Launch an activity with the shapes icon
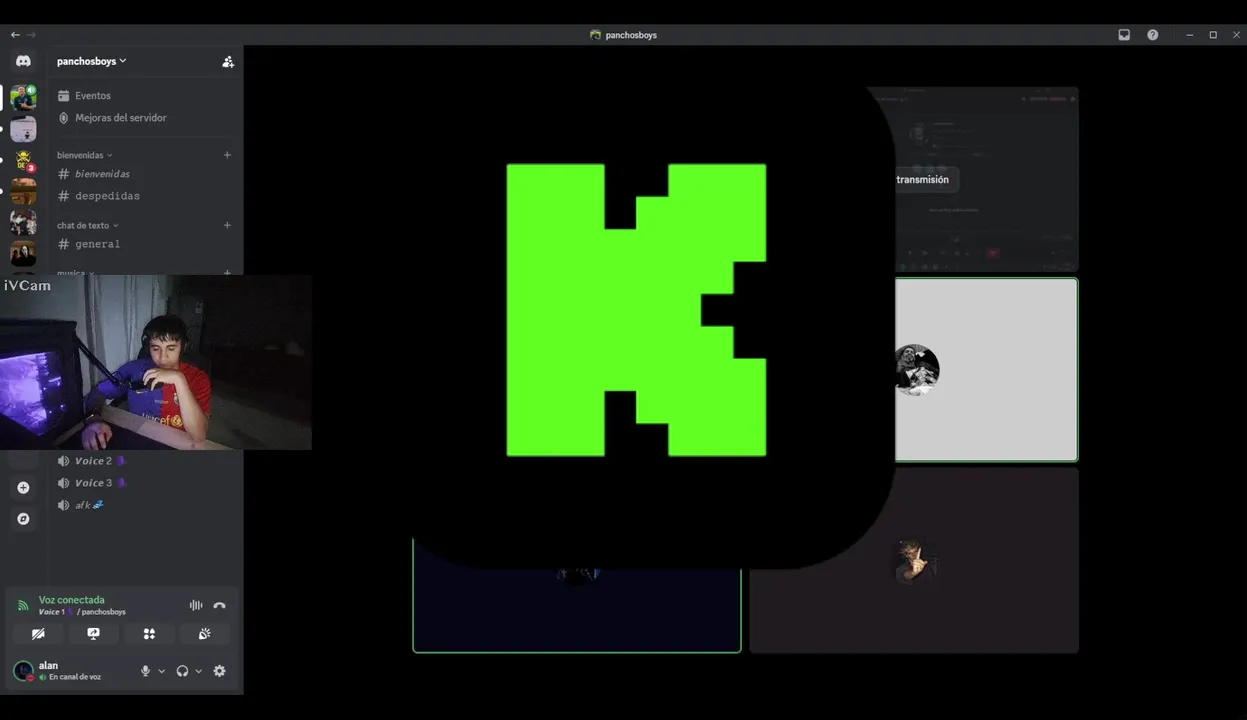1247x720 pixels. pos(149,634)
